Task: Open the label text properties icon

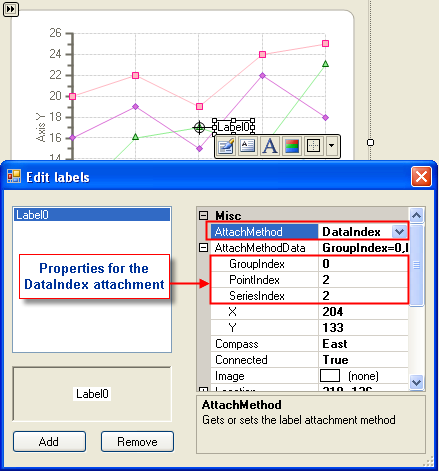Action: click(248, 146)
